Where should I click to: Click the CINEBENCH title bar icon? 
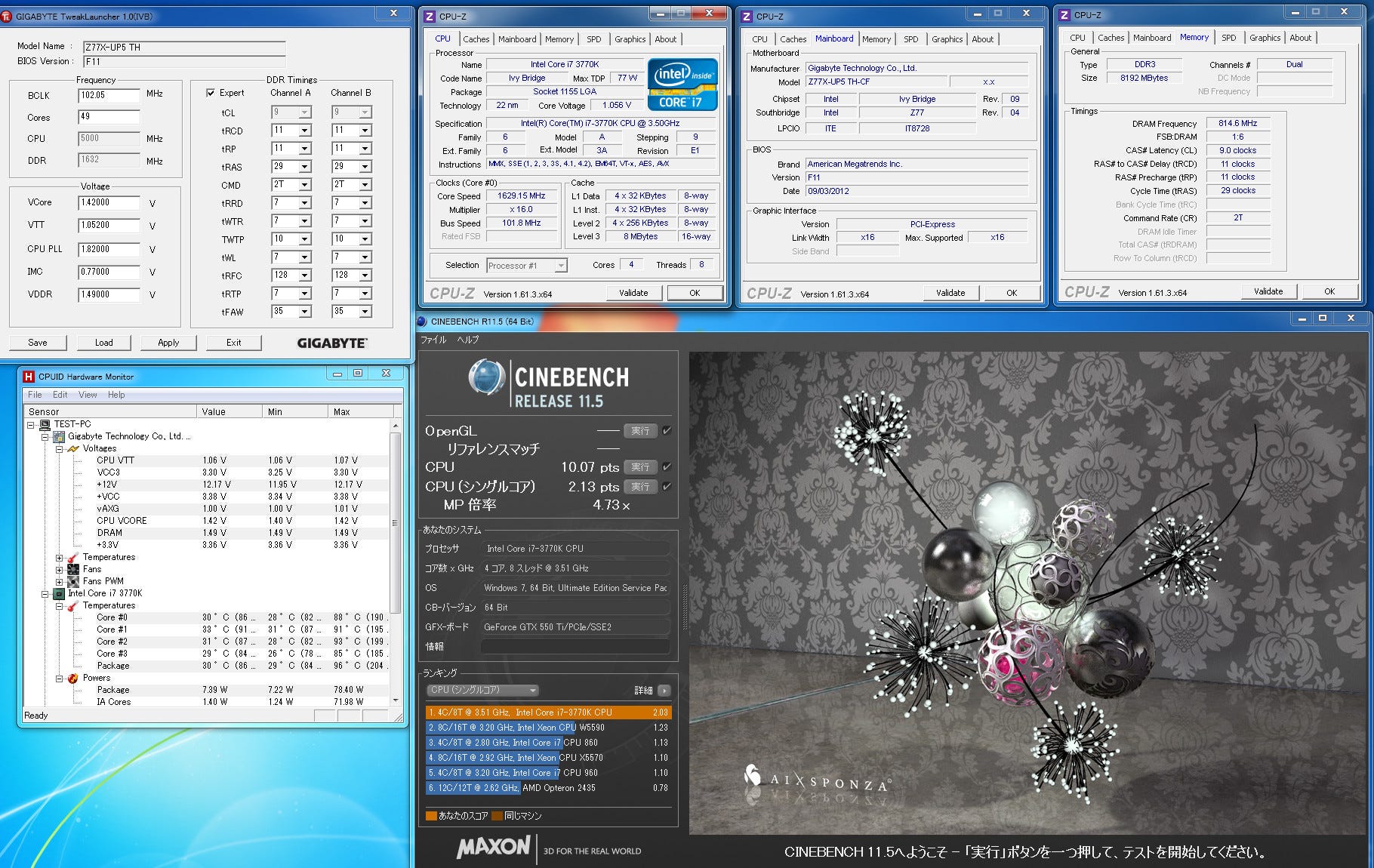click(422, 322)
